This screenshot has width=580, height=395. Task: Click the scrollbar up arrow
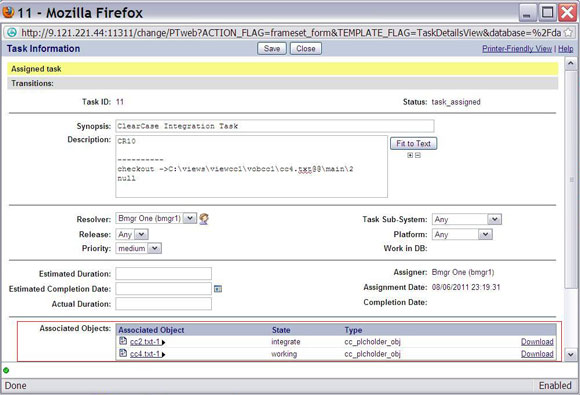tap(570, 63)
